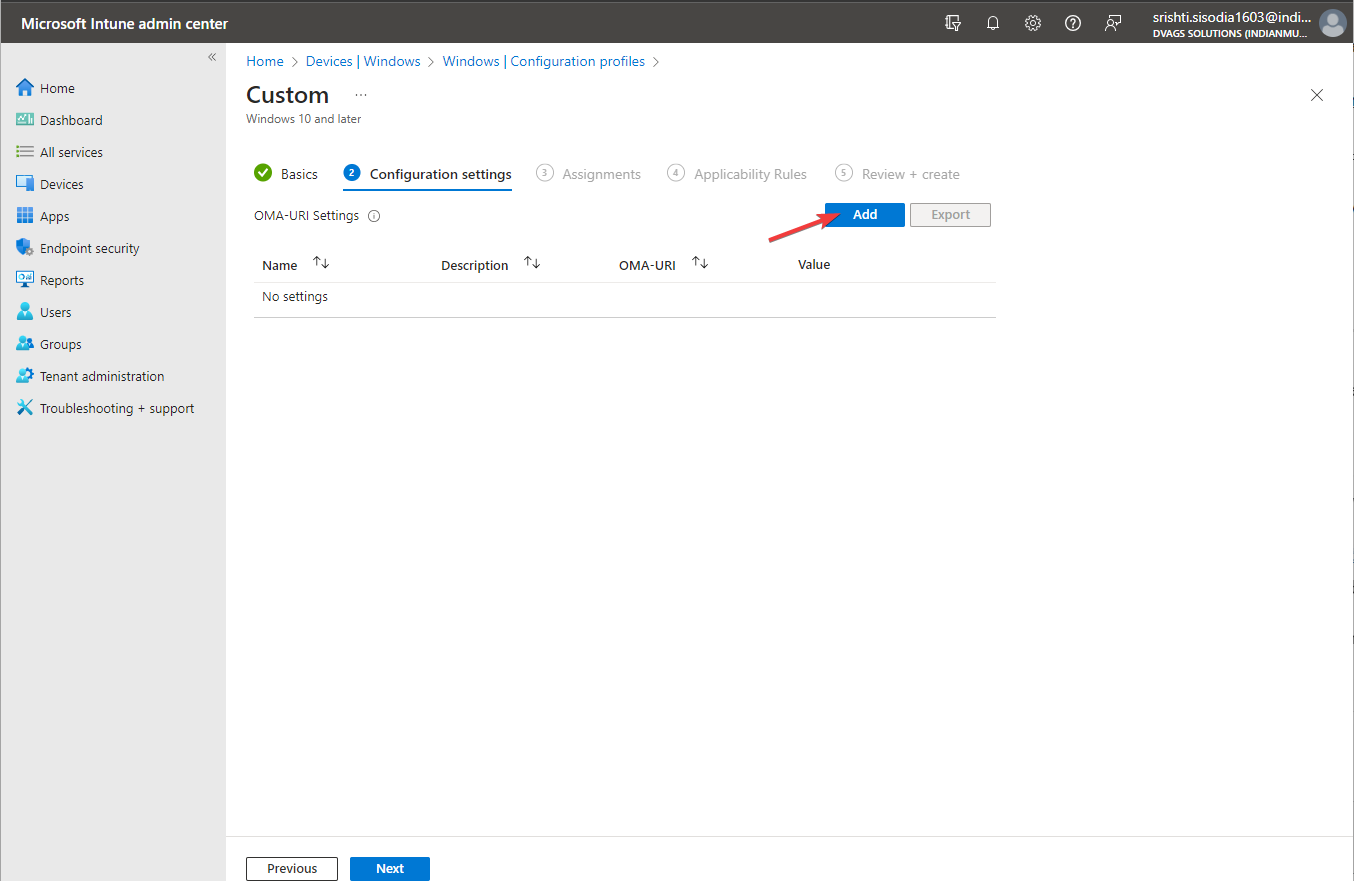Open the Cloud Shell filter icon
1354x881 pixels.
953,22
